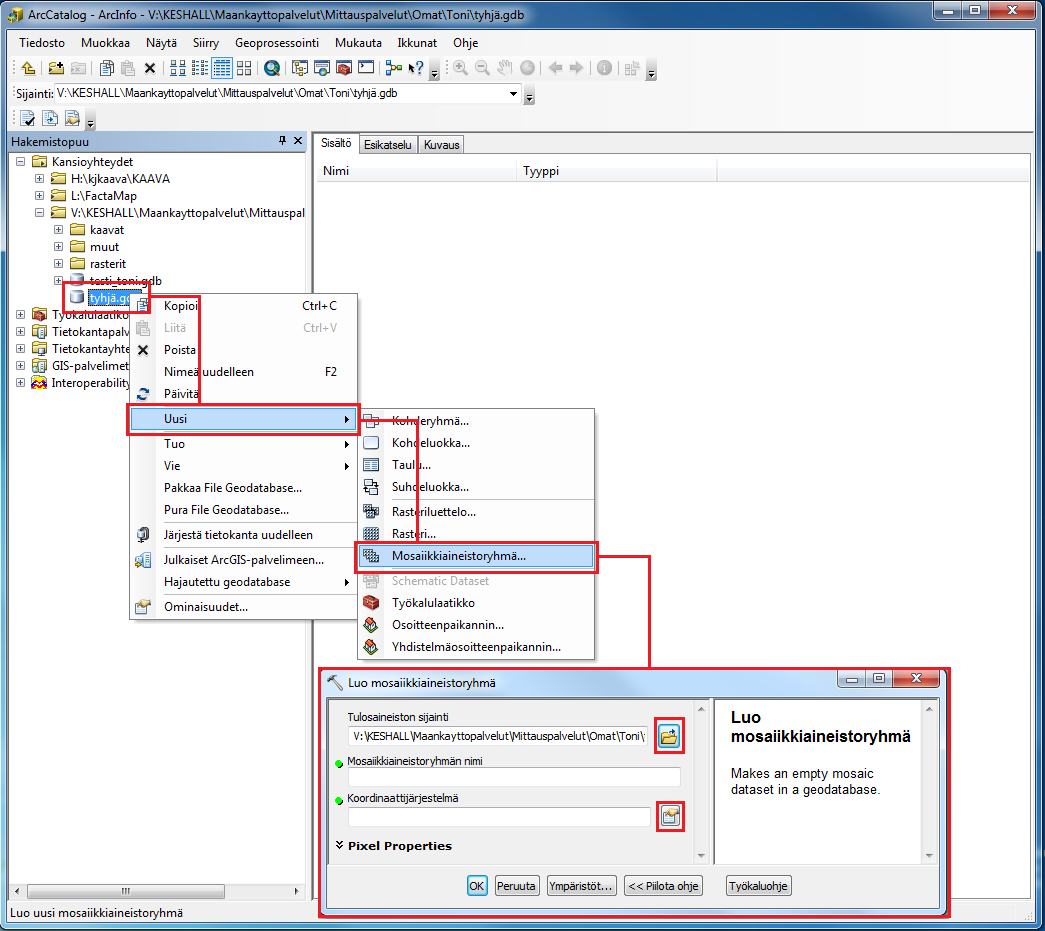Open the Python window icon
Viewport: 1045px width, 931px height.
[366, 67]
